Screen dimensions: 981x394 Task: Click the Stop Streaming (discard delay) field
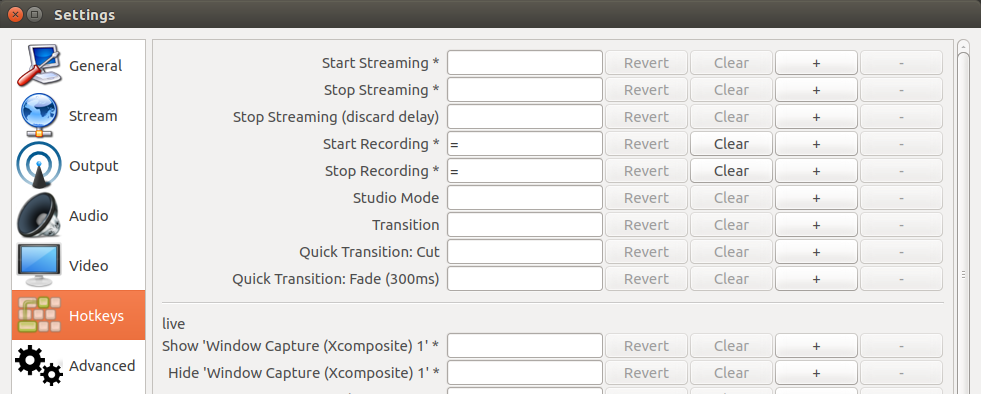pos(525,117)
